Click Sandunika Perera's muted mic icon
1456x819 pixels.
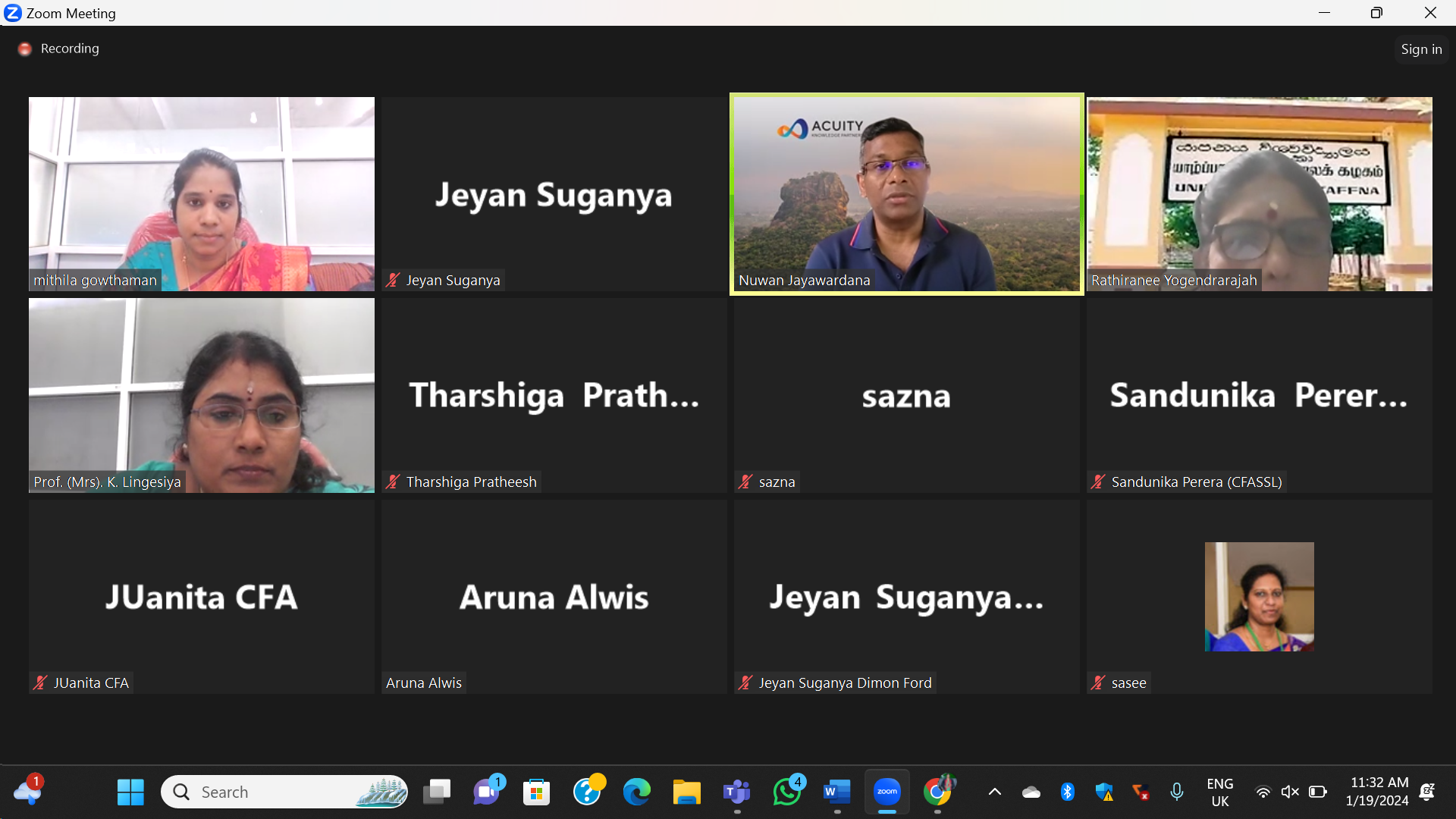point(1097,482)
